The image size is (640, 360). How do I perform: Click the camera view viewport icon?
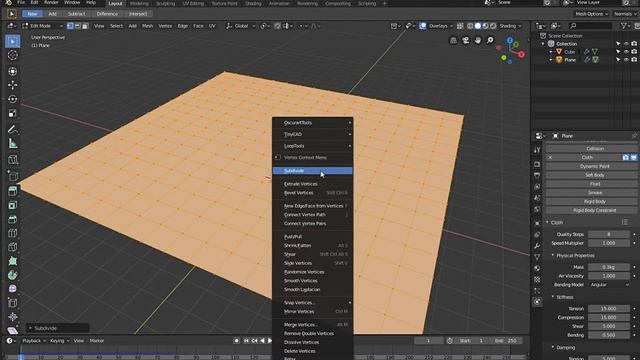point(465,40)
